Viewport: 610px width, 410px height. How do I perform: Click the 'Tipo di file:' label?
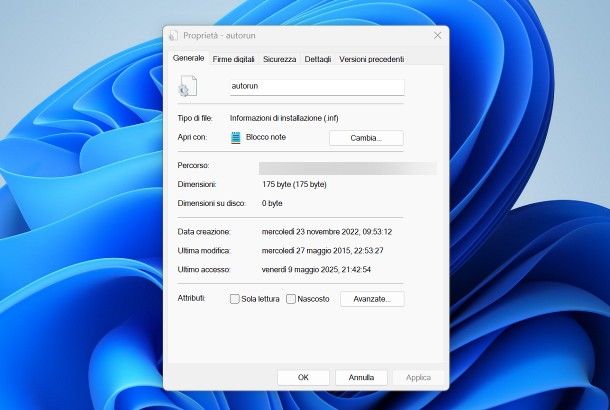195,118
